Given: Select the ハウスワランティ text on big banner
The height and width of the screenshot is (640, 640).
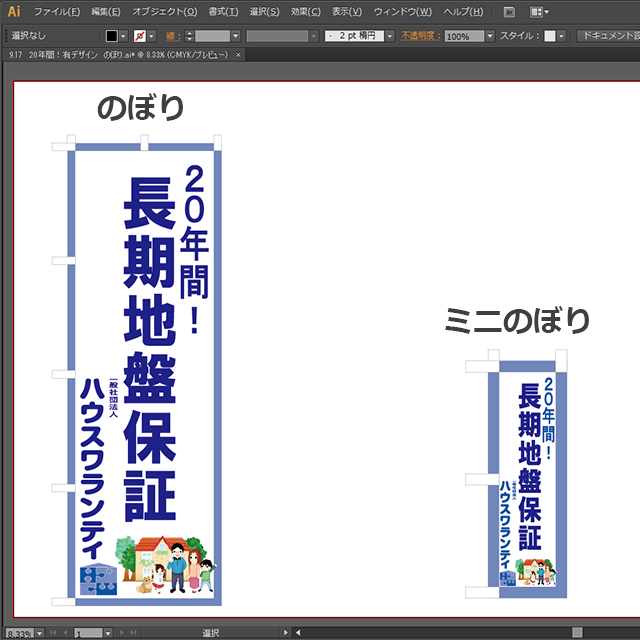Looking at the screenshot, I should pyautogui.click(x=92, y=469).
